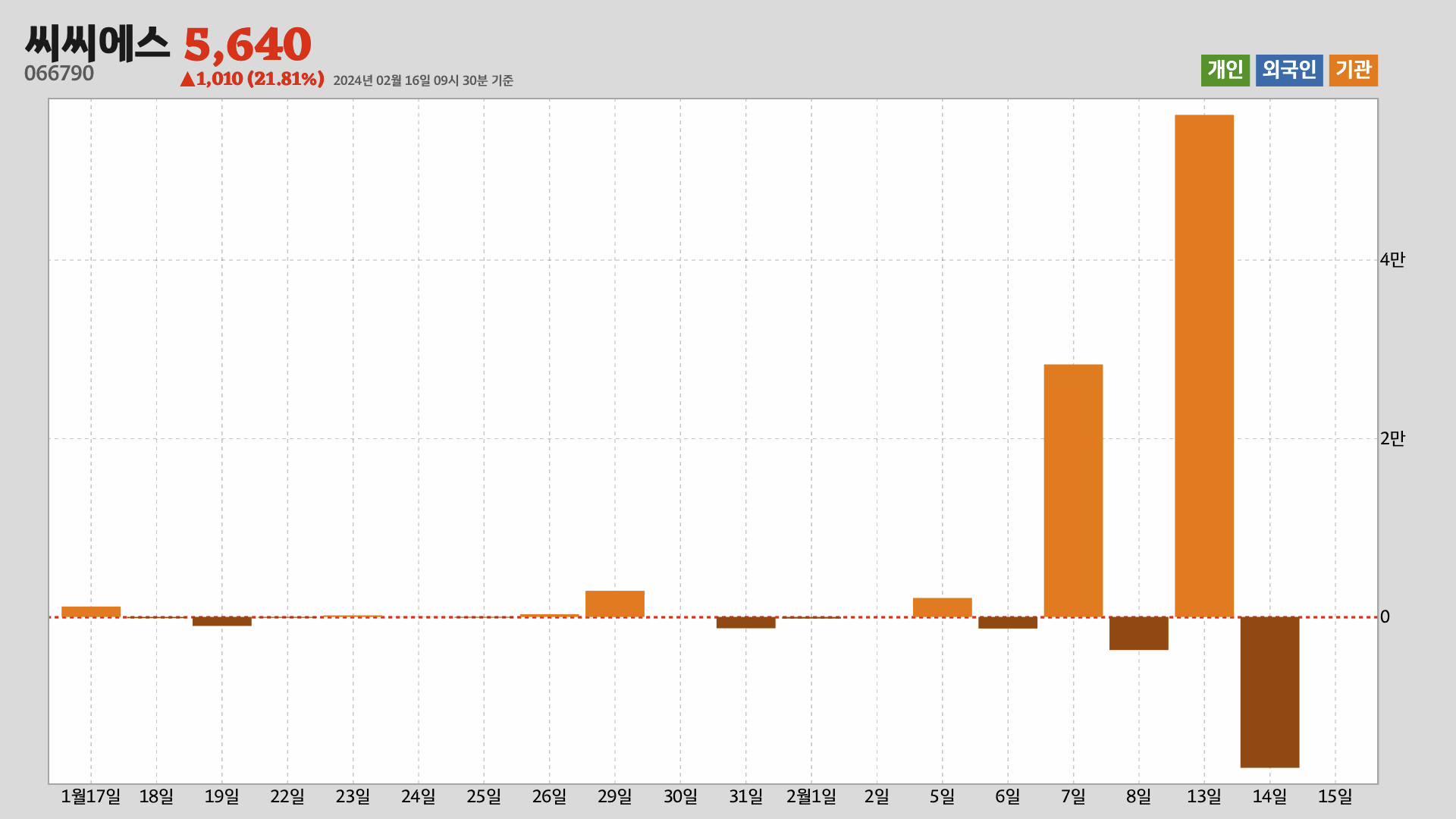Click the 2월1일 x-axis label
1456x819 pixels.
click(811, 797)
